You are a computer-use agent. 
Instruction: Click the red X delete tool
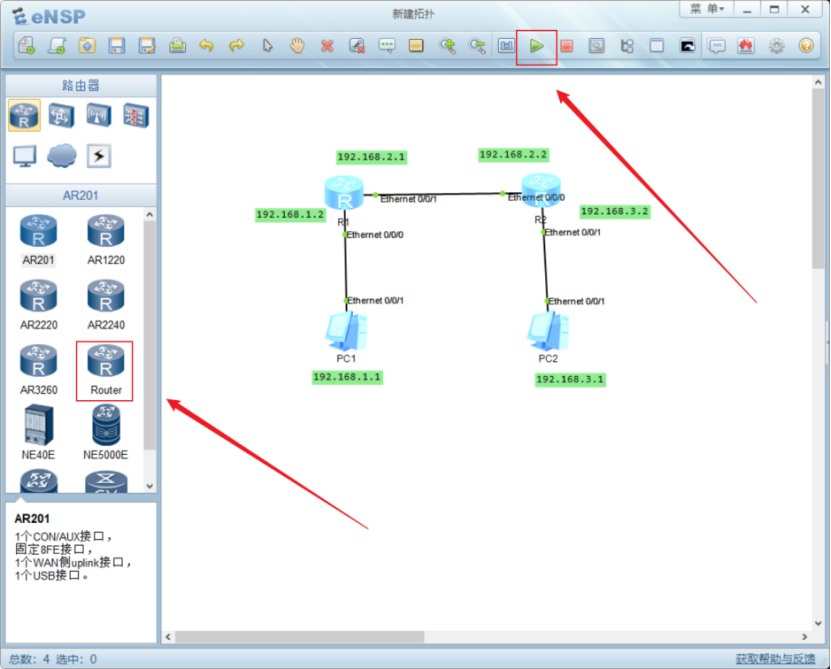click(x=327, y=46)
